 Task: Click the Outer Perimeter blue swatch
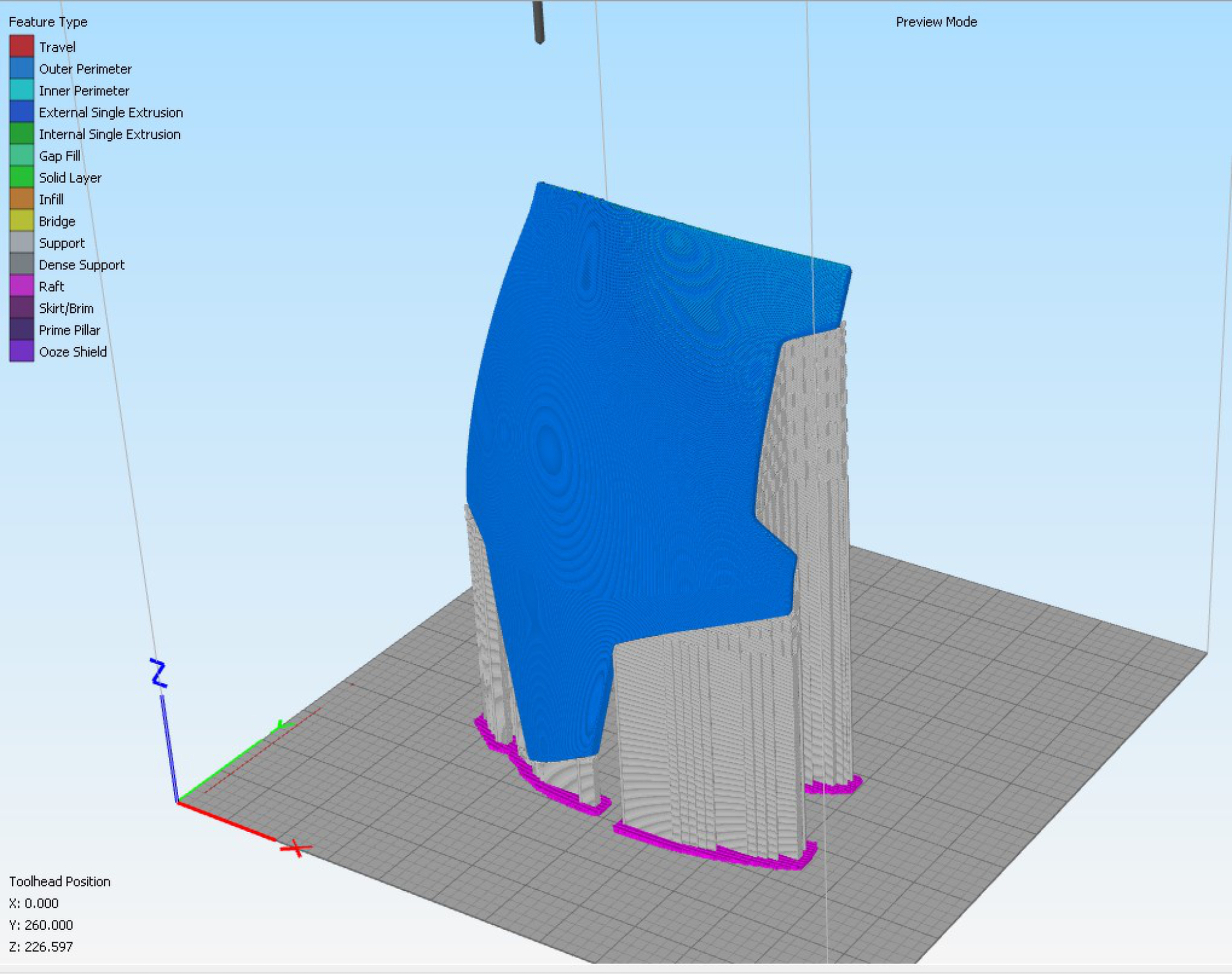21,69
